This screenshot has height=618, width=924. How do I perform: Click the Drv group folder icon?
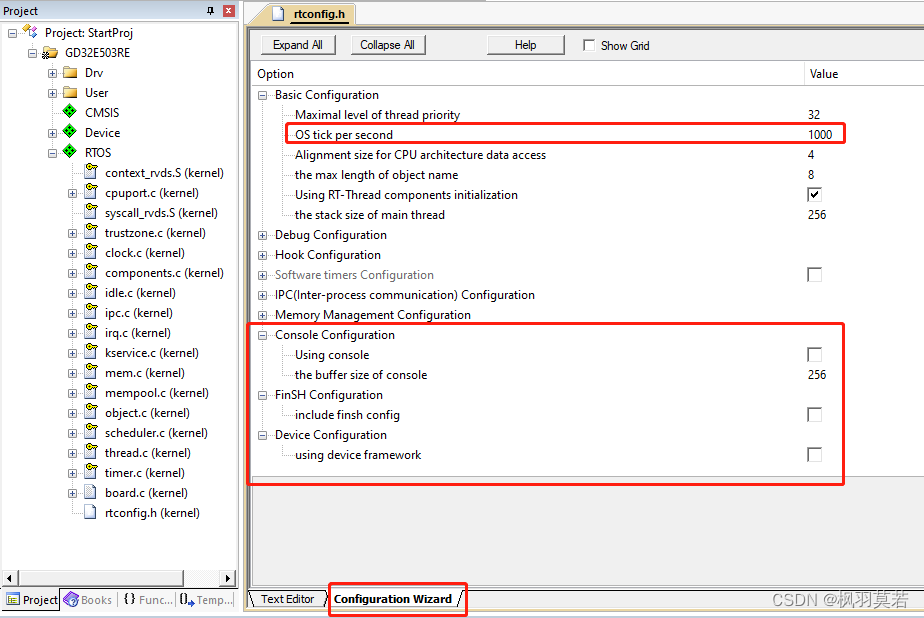tap(70, 72)
